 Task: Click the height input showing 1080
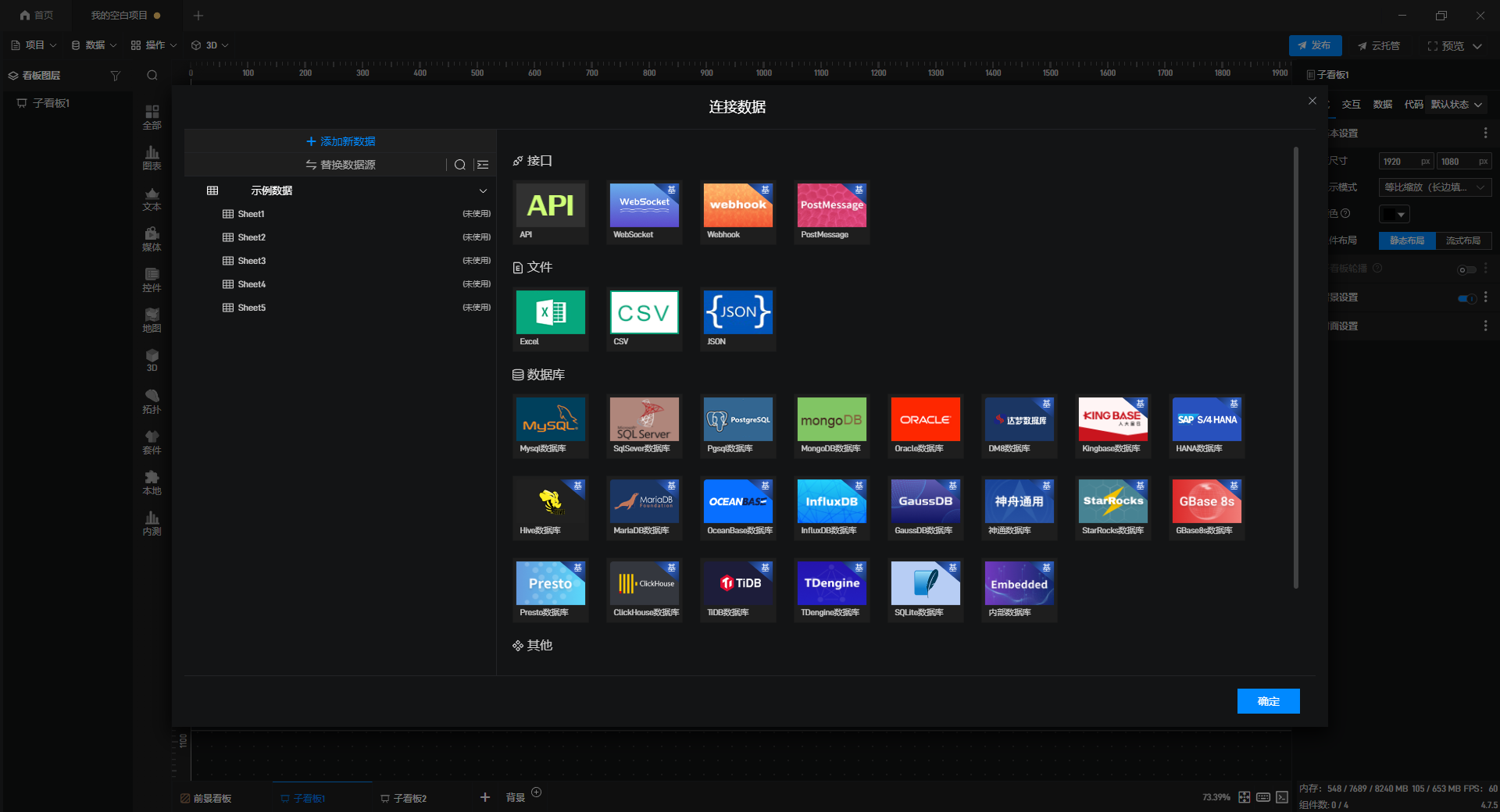coord(1464,162)
